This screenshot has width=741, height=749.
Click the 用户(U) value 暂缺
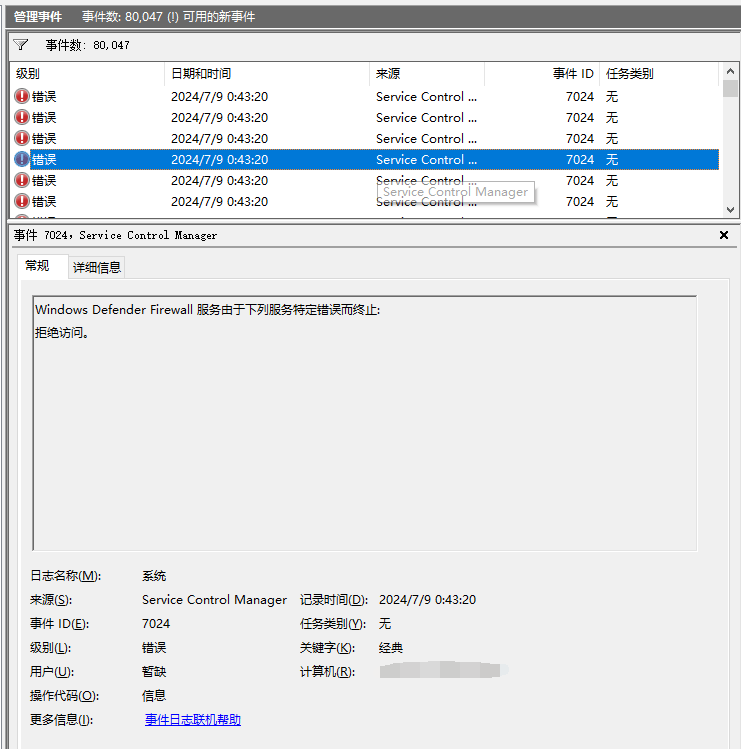point(154,672)
